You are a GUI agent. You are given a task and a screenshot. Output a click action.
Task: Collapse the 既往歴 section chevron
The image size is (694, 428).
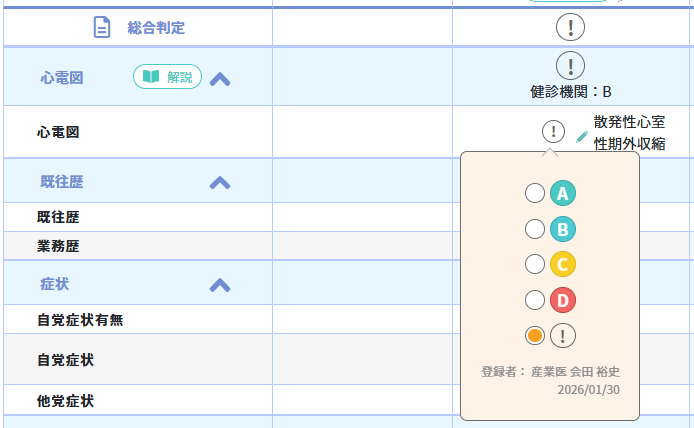tap(220, 182)
